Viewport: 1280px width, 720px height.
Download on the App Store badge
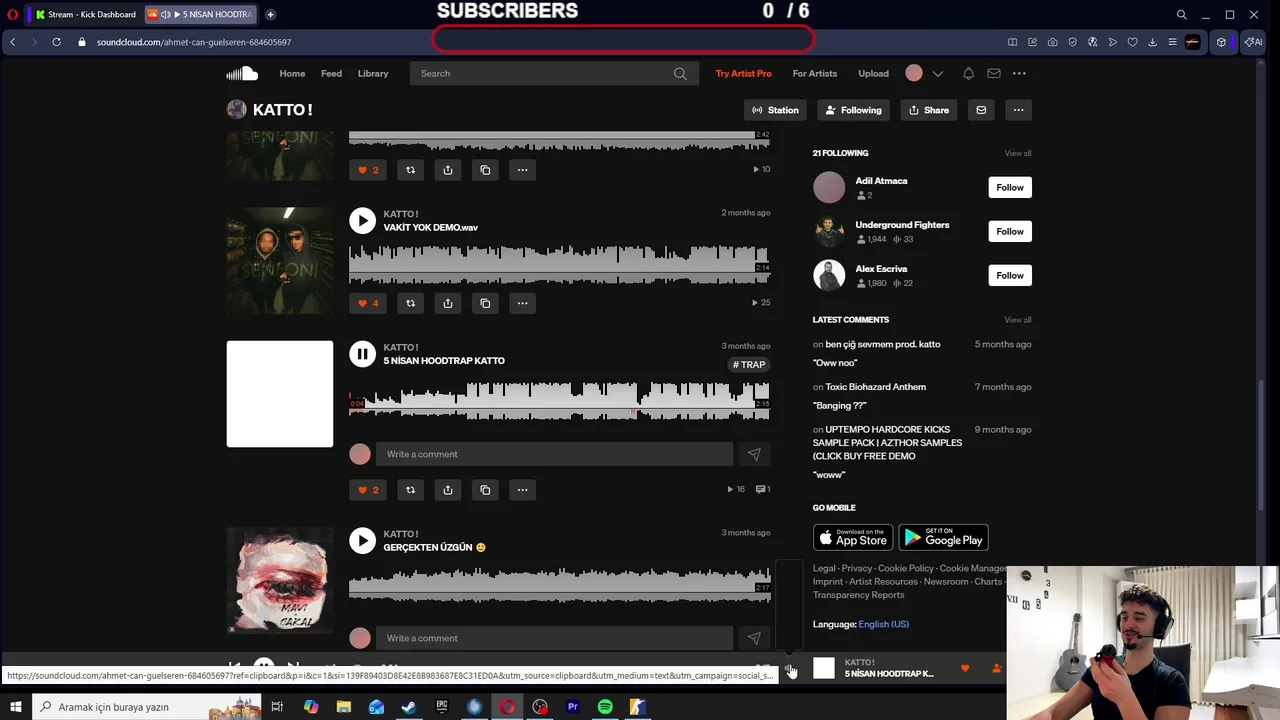click(853, 538)
